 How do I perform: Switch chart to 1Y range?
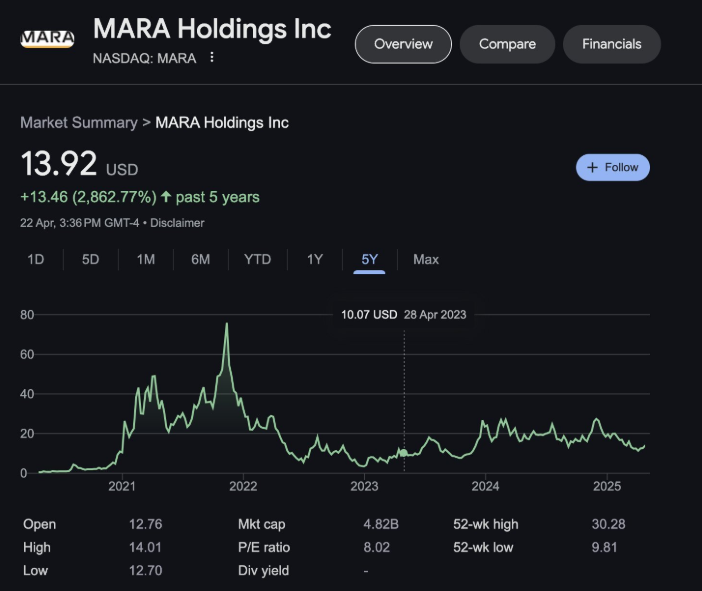tap(315, 259)
